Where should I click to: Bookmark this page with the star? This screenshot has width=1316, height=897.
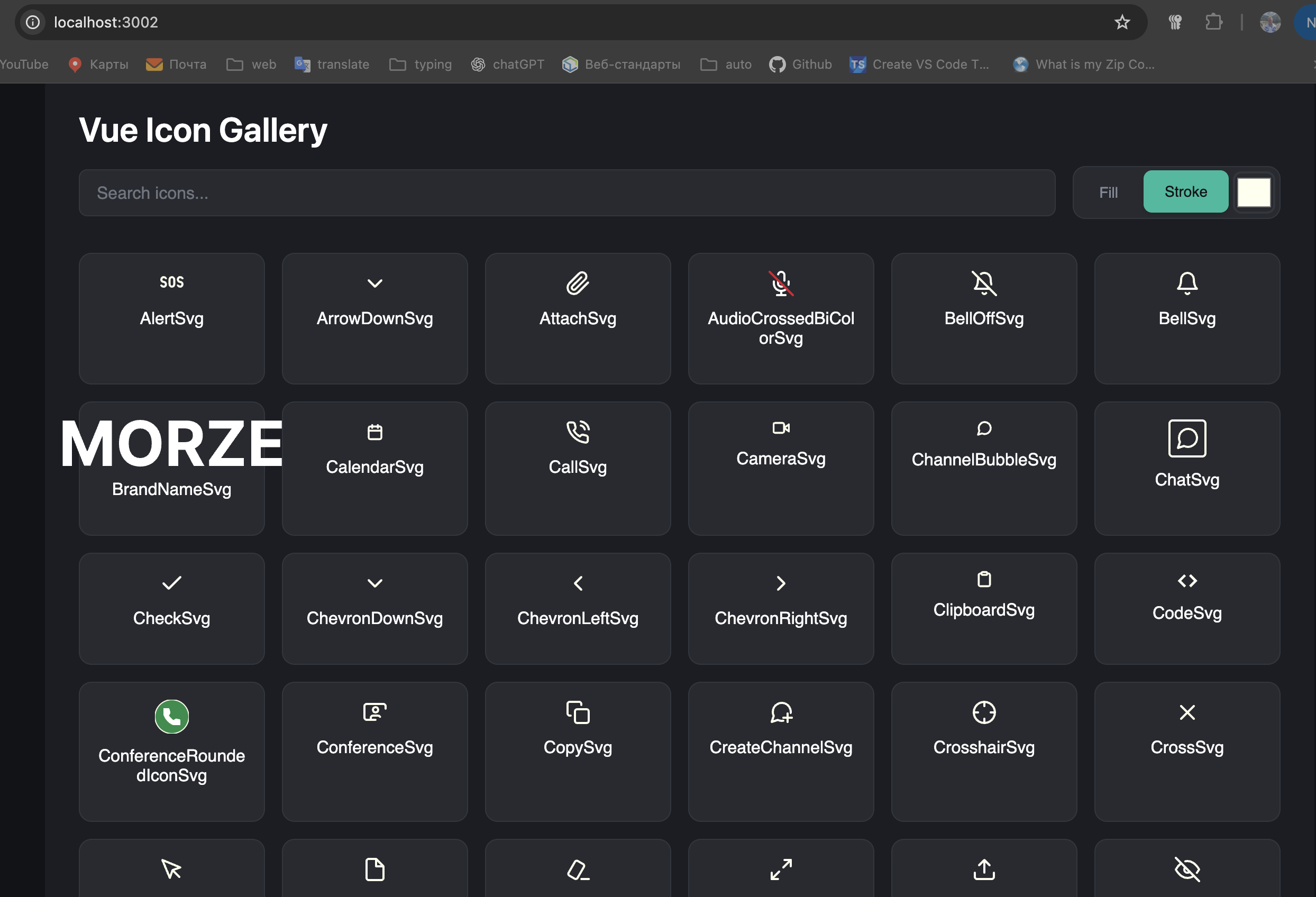click(1121, 22)
